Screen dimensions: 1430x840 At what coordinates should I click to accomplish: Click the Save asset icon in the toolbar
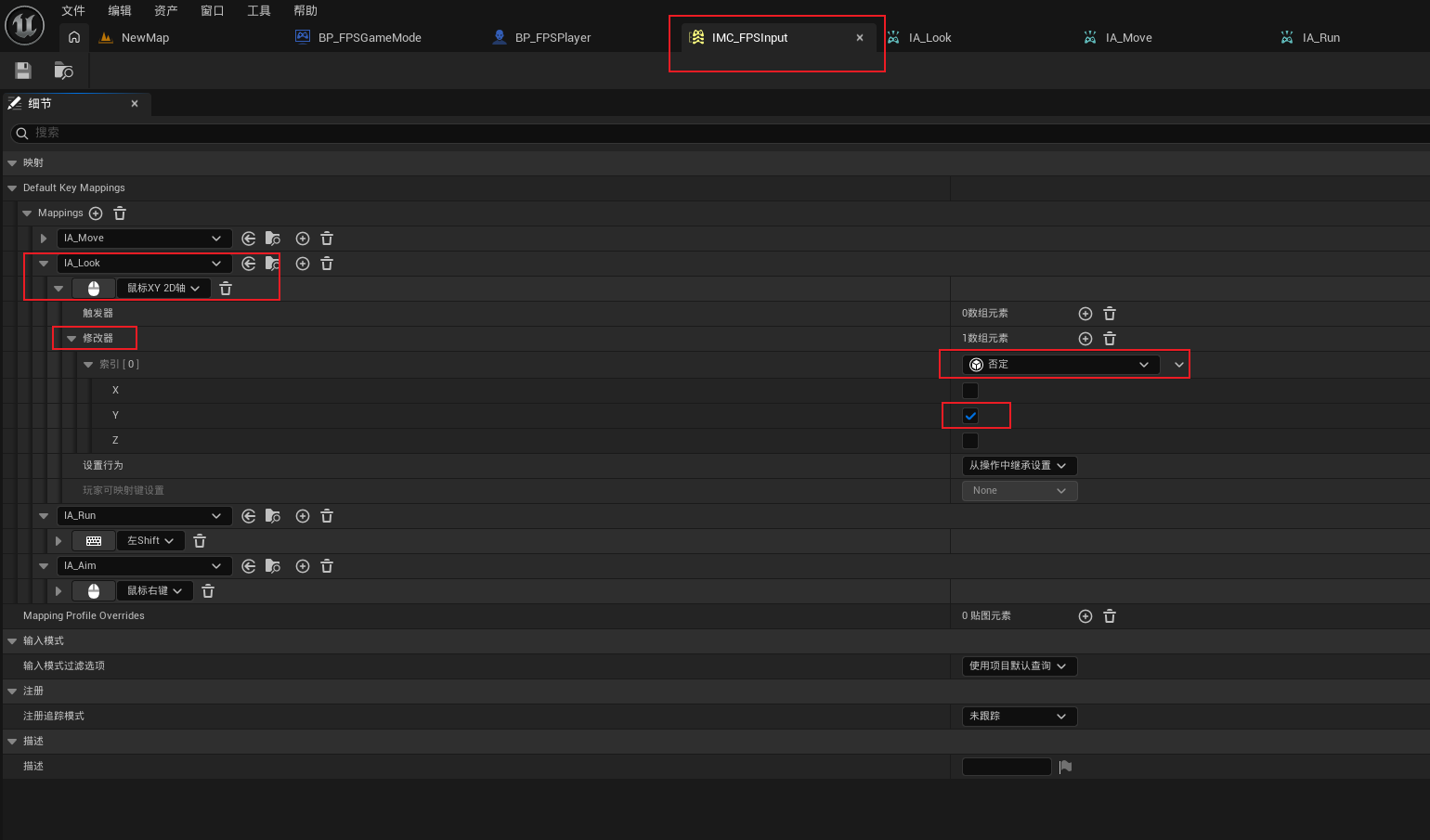point(23,71)
